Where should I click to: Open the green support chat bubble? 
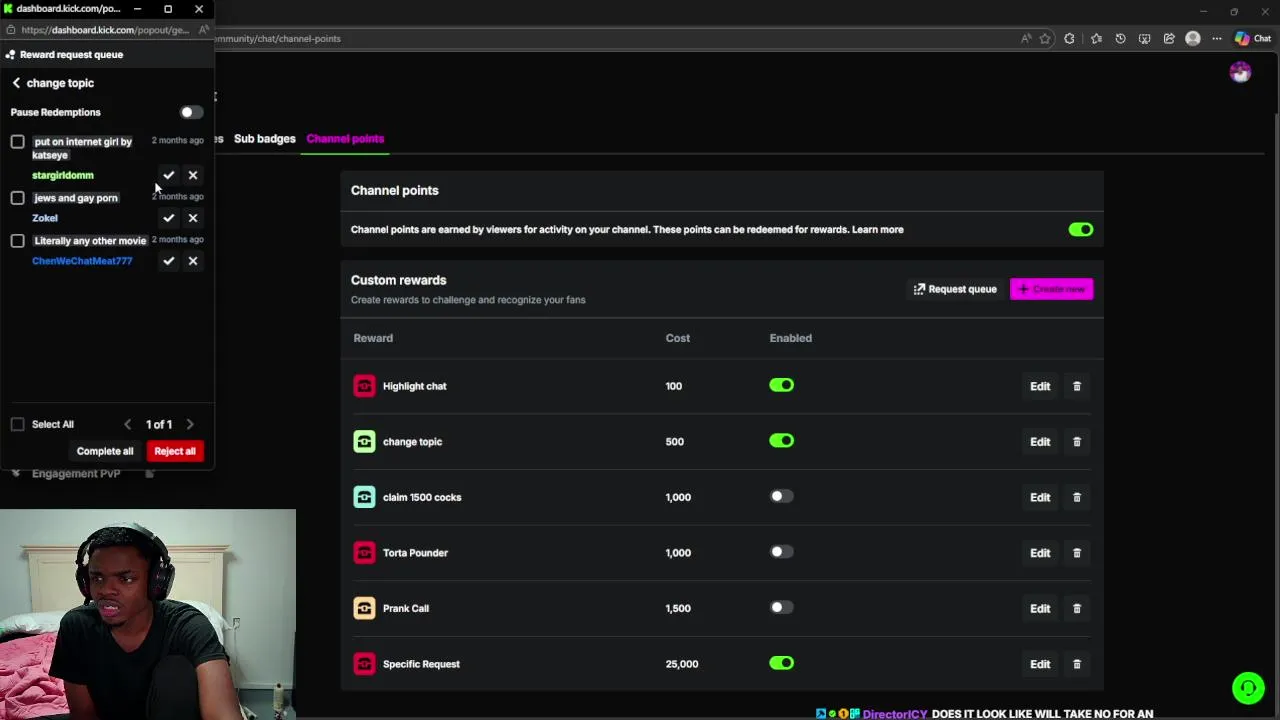[x=1247, y=688]
